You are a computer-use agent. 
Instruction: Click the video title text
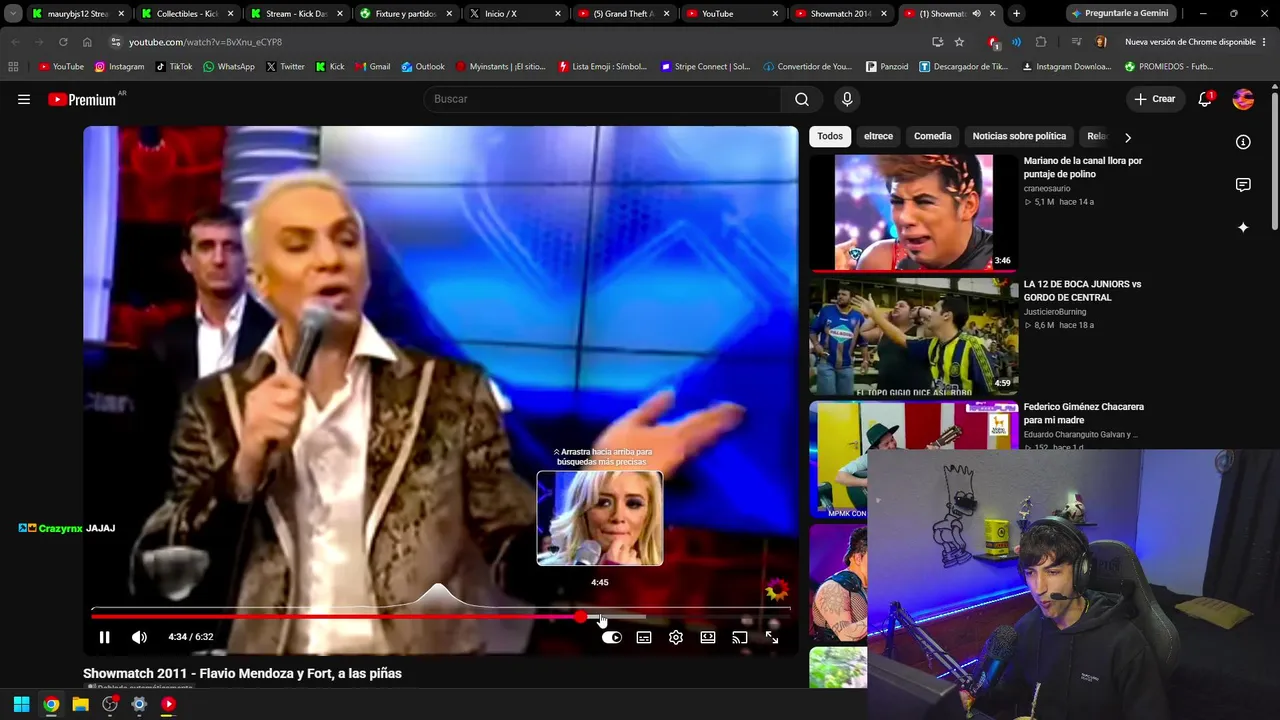click(x=242, y=674)
